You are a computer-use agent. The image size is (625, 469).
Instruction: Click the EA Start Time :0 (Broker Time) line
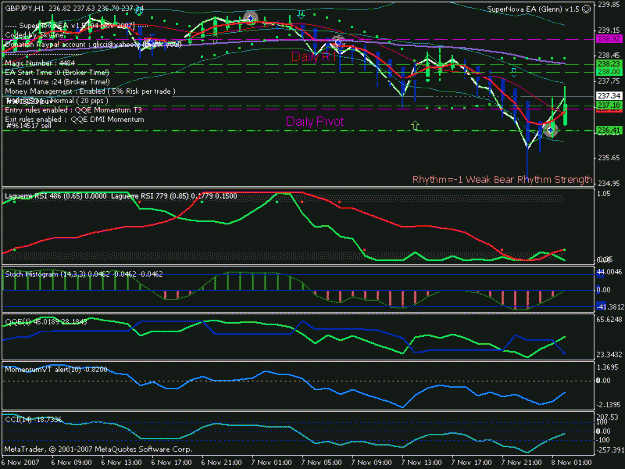point(57,73)
